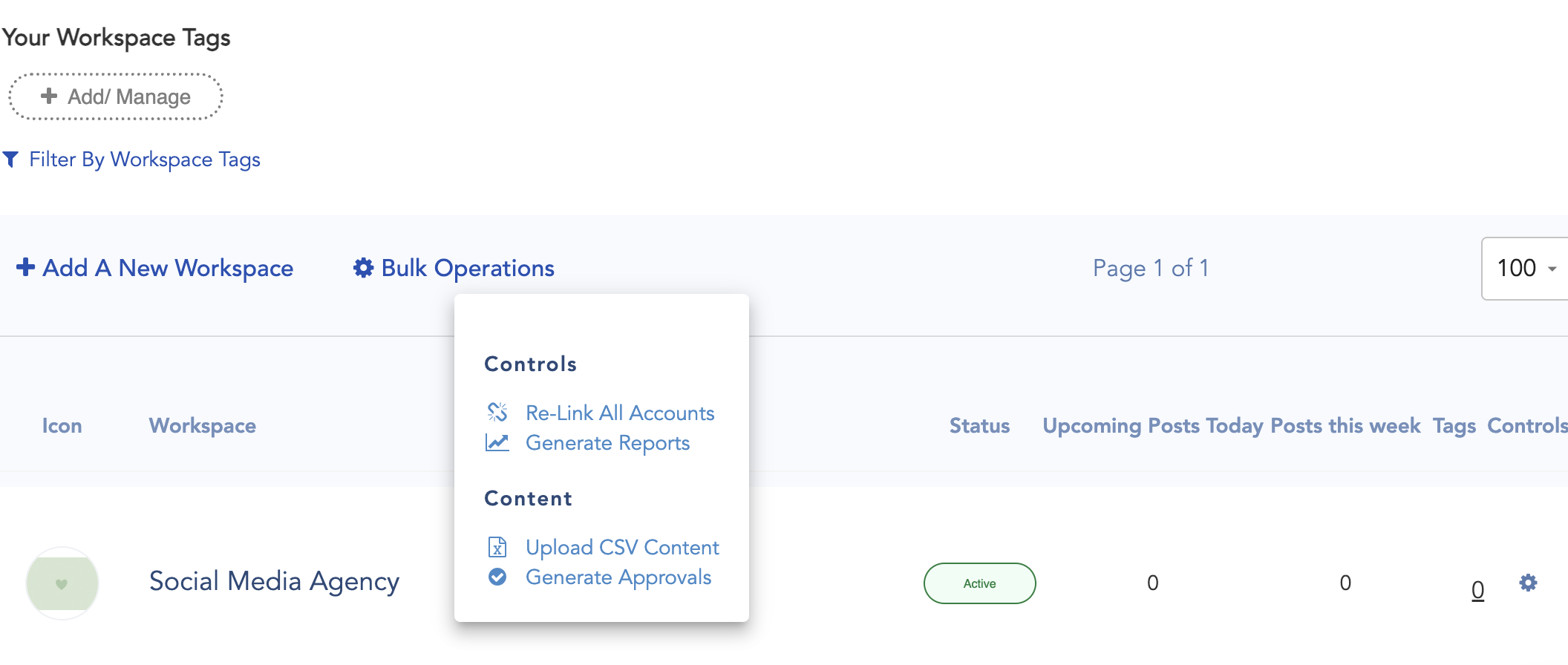
Task: Click the Bulk Operations gear icon
Action: (363, 268)
